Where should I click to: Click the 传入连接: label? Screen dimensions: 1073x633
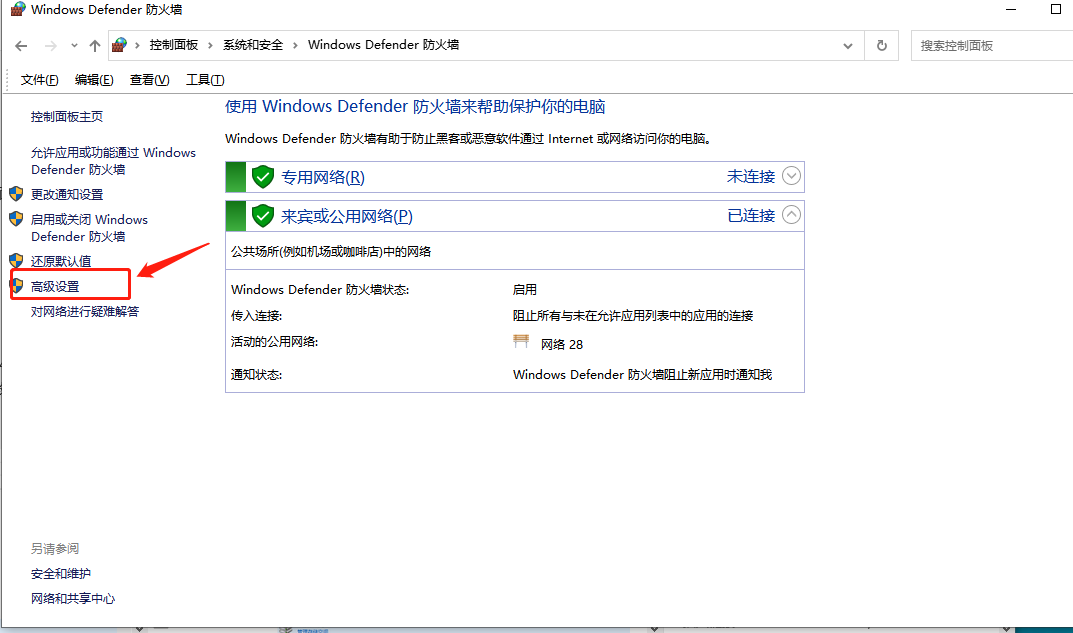(x=257, y=316)
